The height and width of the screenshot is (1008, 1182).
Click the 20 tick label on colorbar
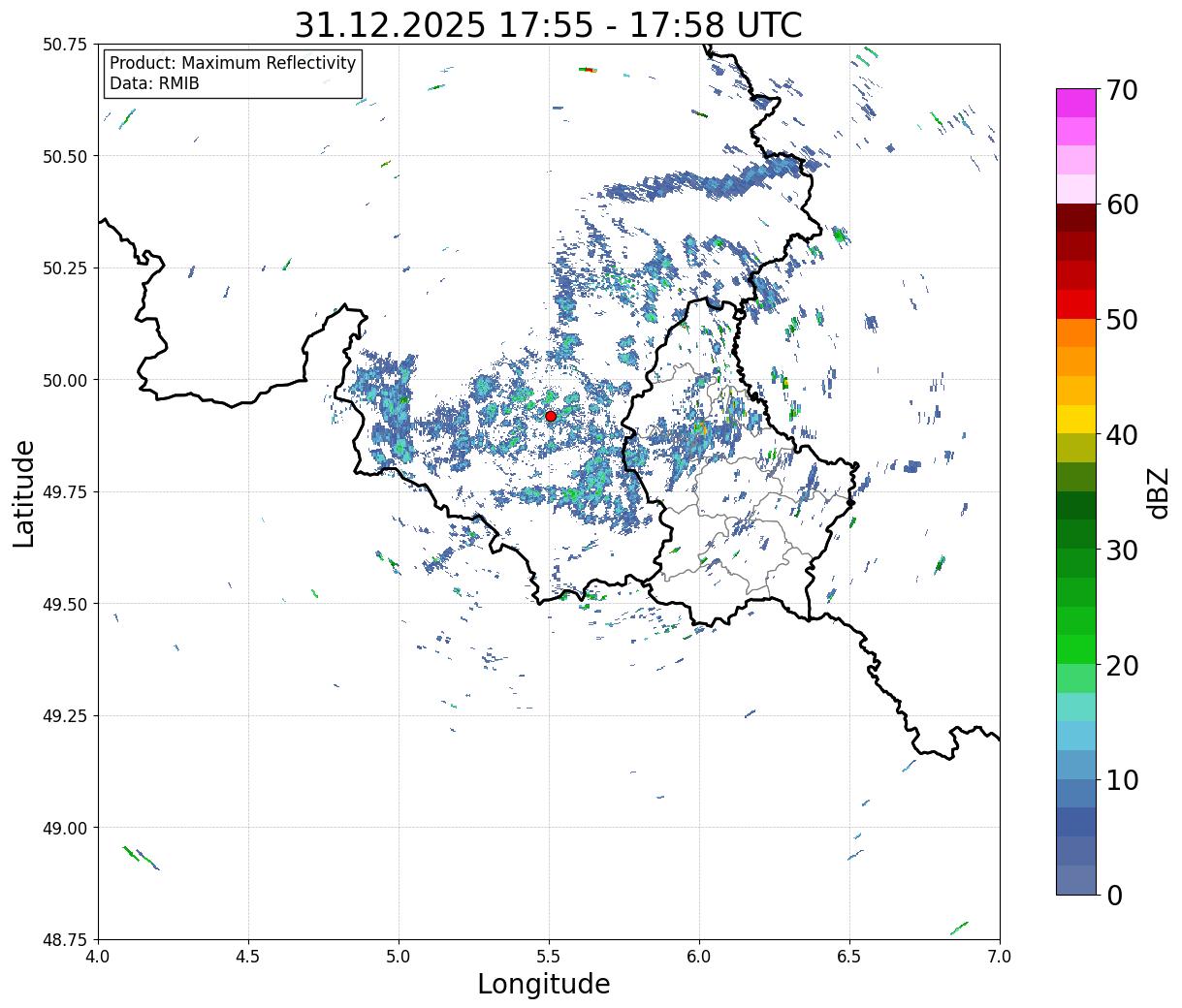tap(1122, 665)
